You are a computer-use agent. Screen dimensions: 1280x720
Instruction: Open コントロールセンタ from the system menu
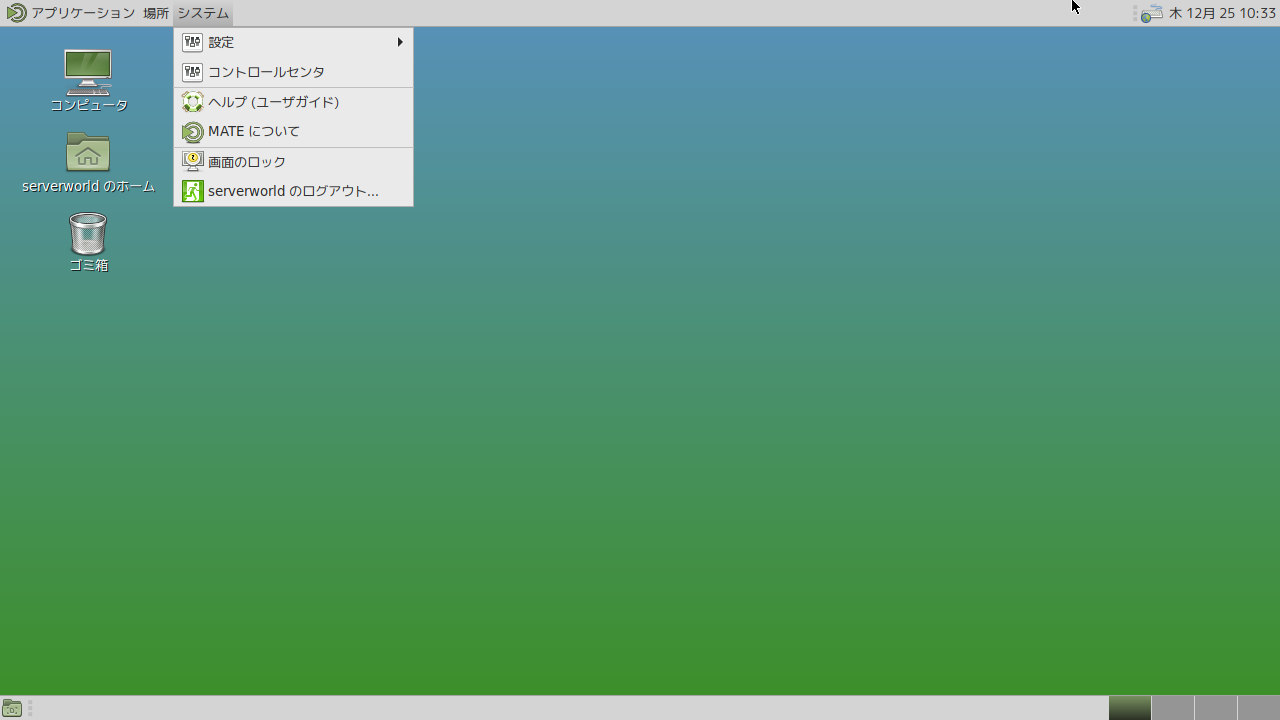tap(266, 72)
